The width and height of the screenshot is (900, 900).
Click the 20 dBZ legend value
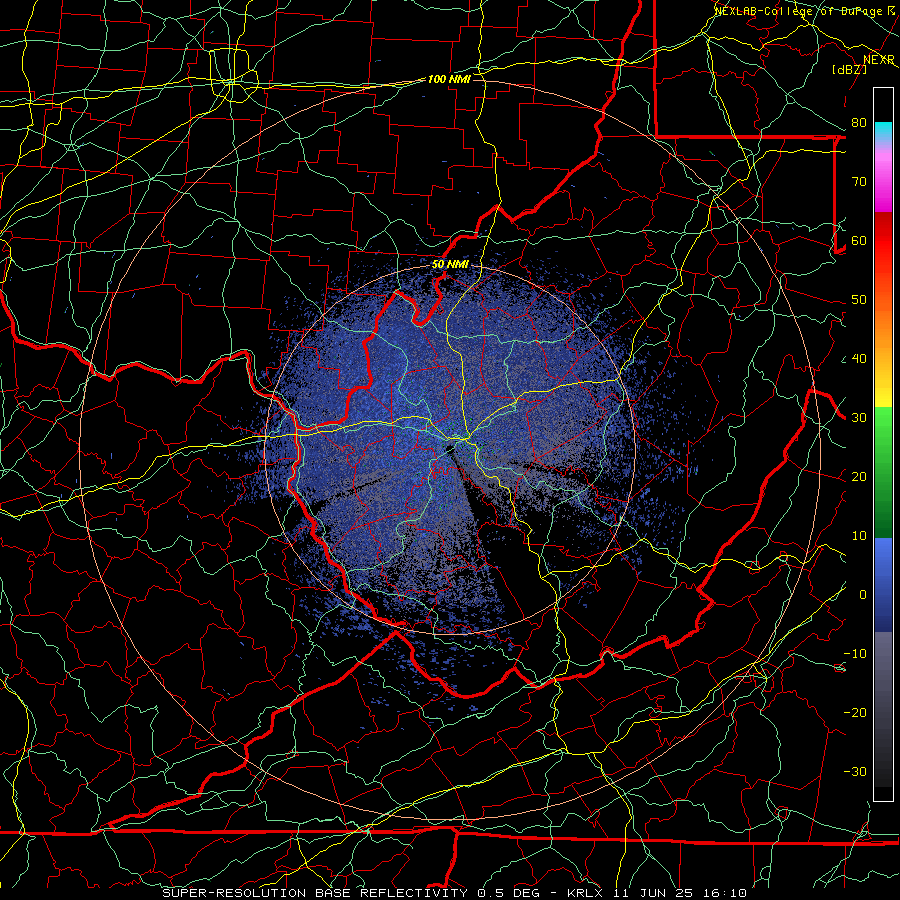pyautogui.click(x=859, y=476)
